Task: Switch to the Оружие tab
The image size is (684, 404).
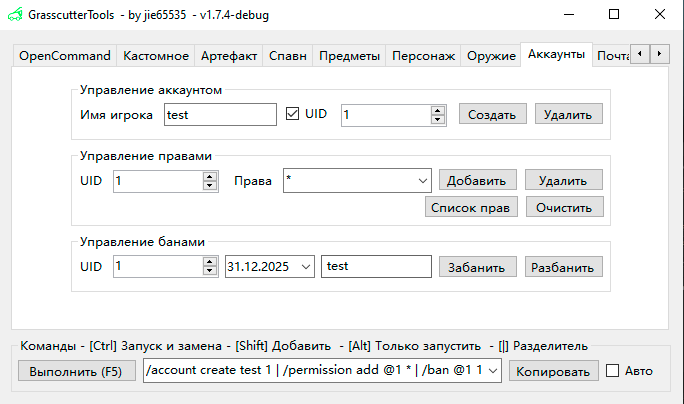Action: [491, 56]
